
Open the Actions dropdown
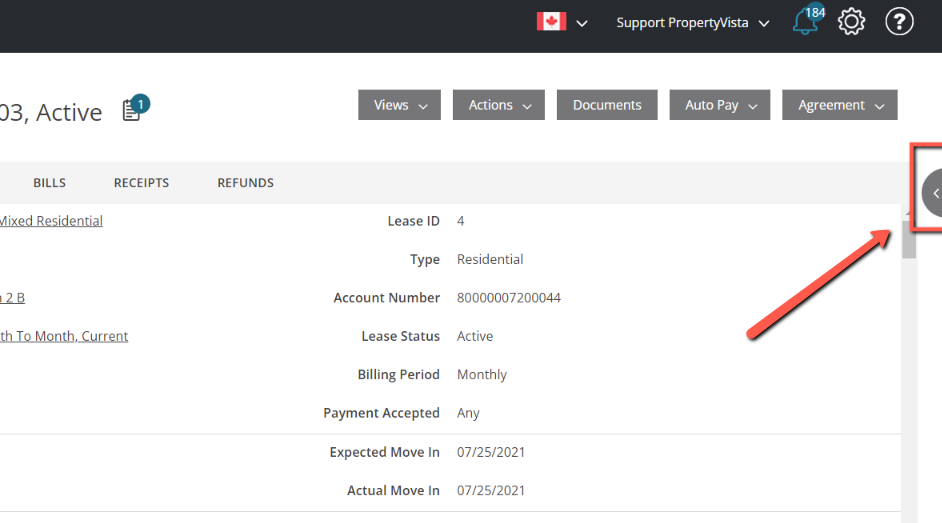[499, 105]
